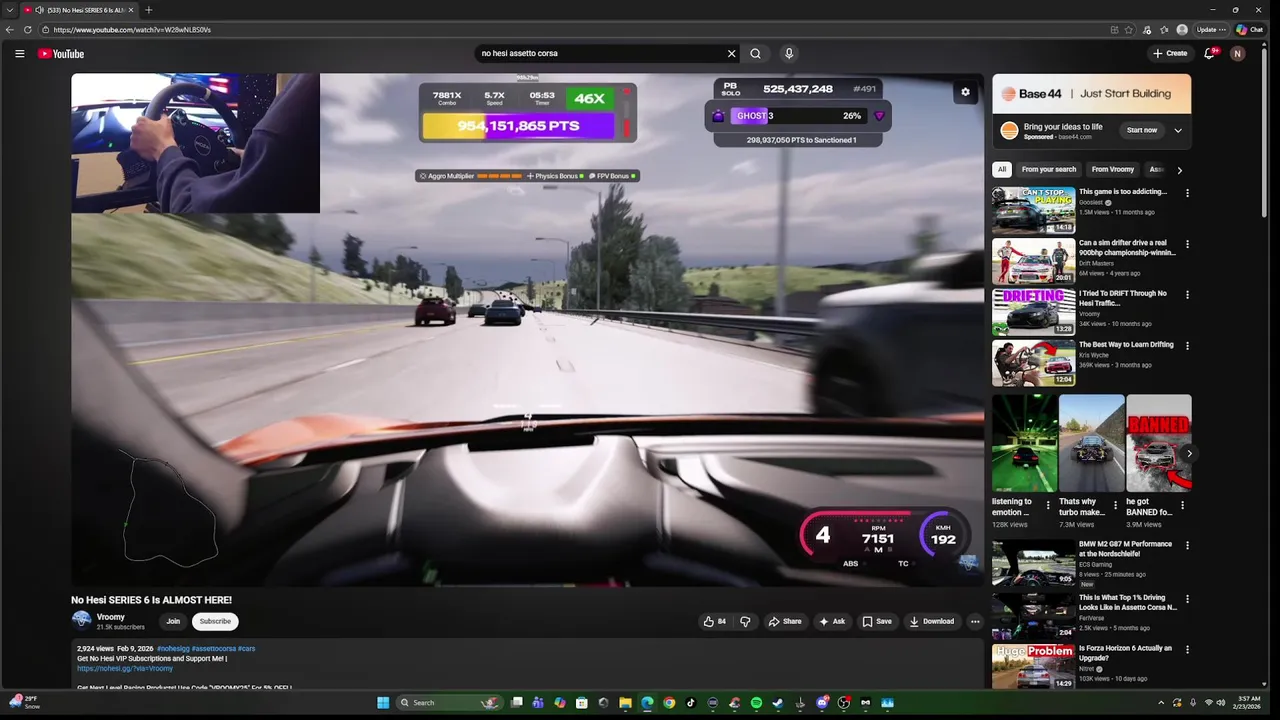The image size is (1280, 720).
Task: Open File Explorer from the taskbar
Action: coord(625,703)
